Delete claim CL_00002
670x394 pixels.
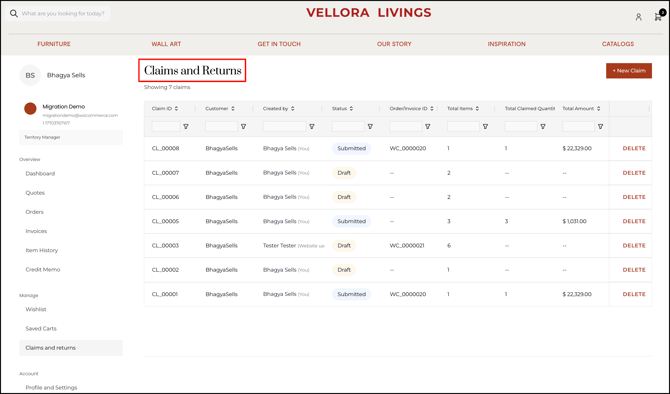[x=634, y=270]
